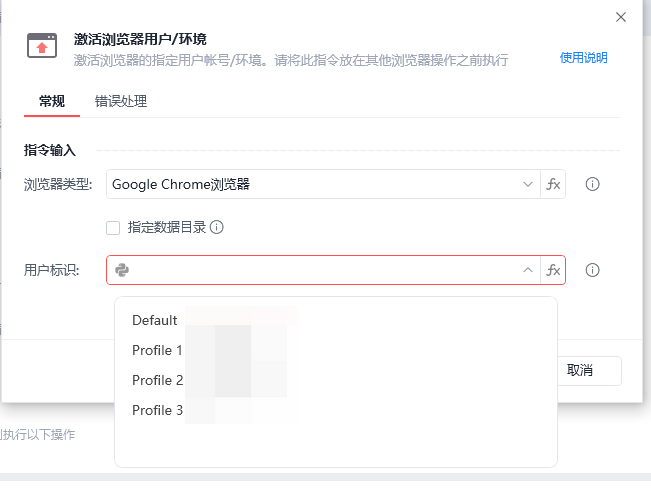Show info tooltip for 浏览器类型

pyautogui.click(x=592, y=184)
